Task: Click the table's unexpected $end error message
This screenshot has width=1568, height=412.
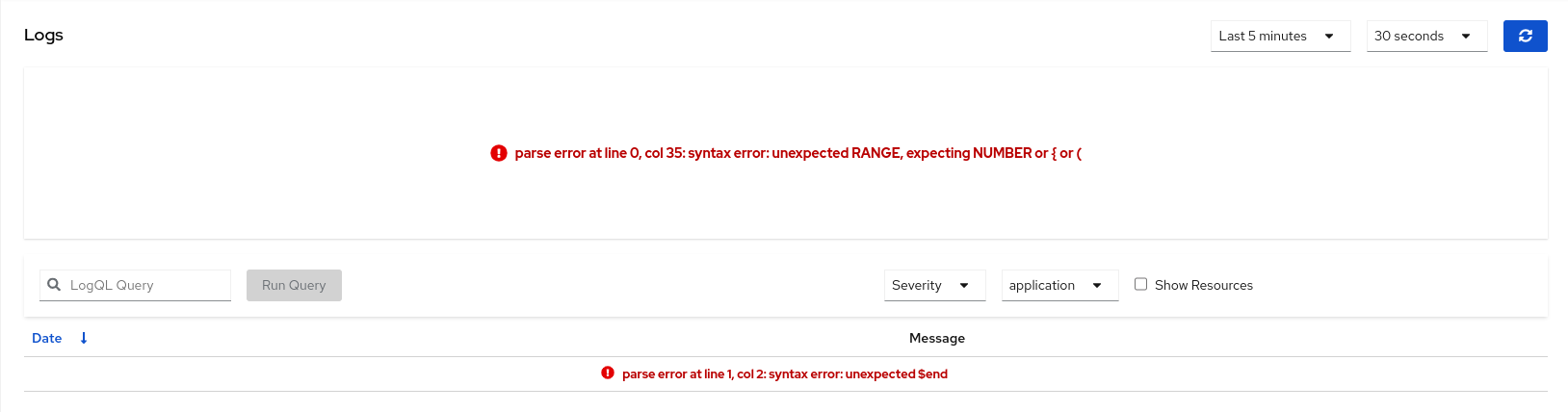Action: (x=784, y=373)
